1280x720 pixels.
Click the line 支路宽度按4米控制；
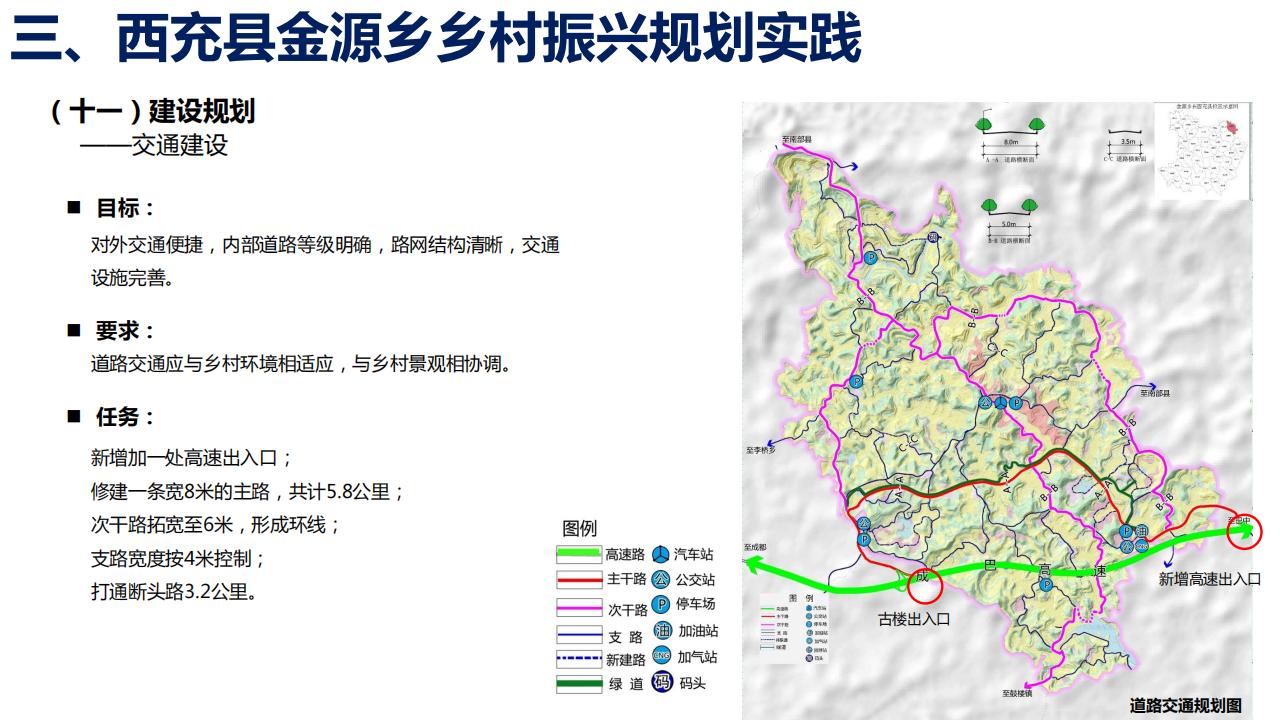179,558
